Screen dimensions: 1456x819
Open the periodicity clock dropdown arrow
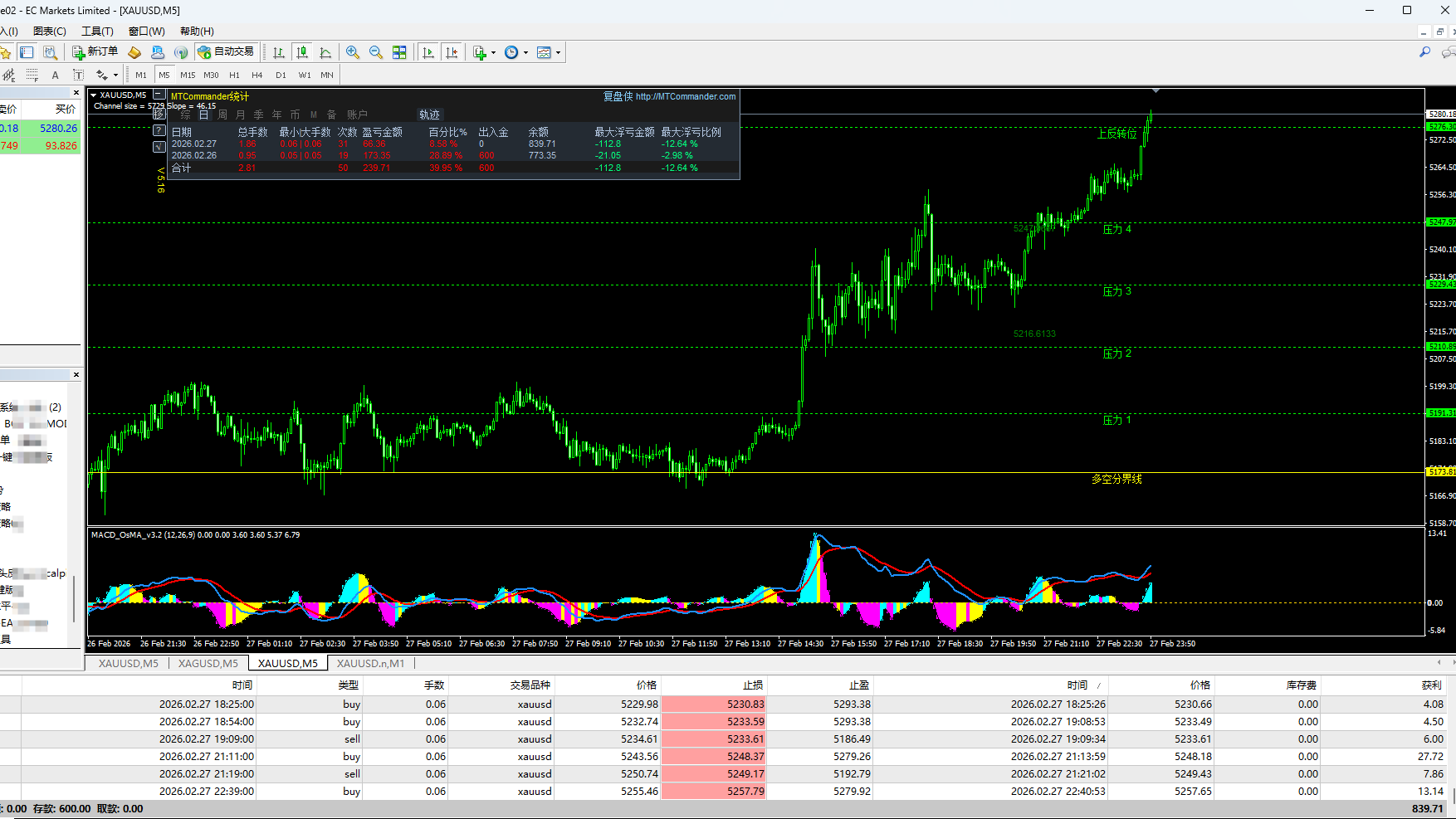[525, 52]
